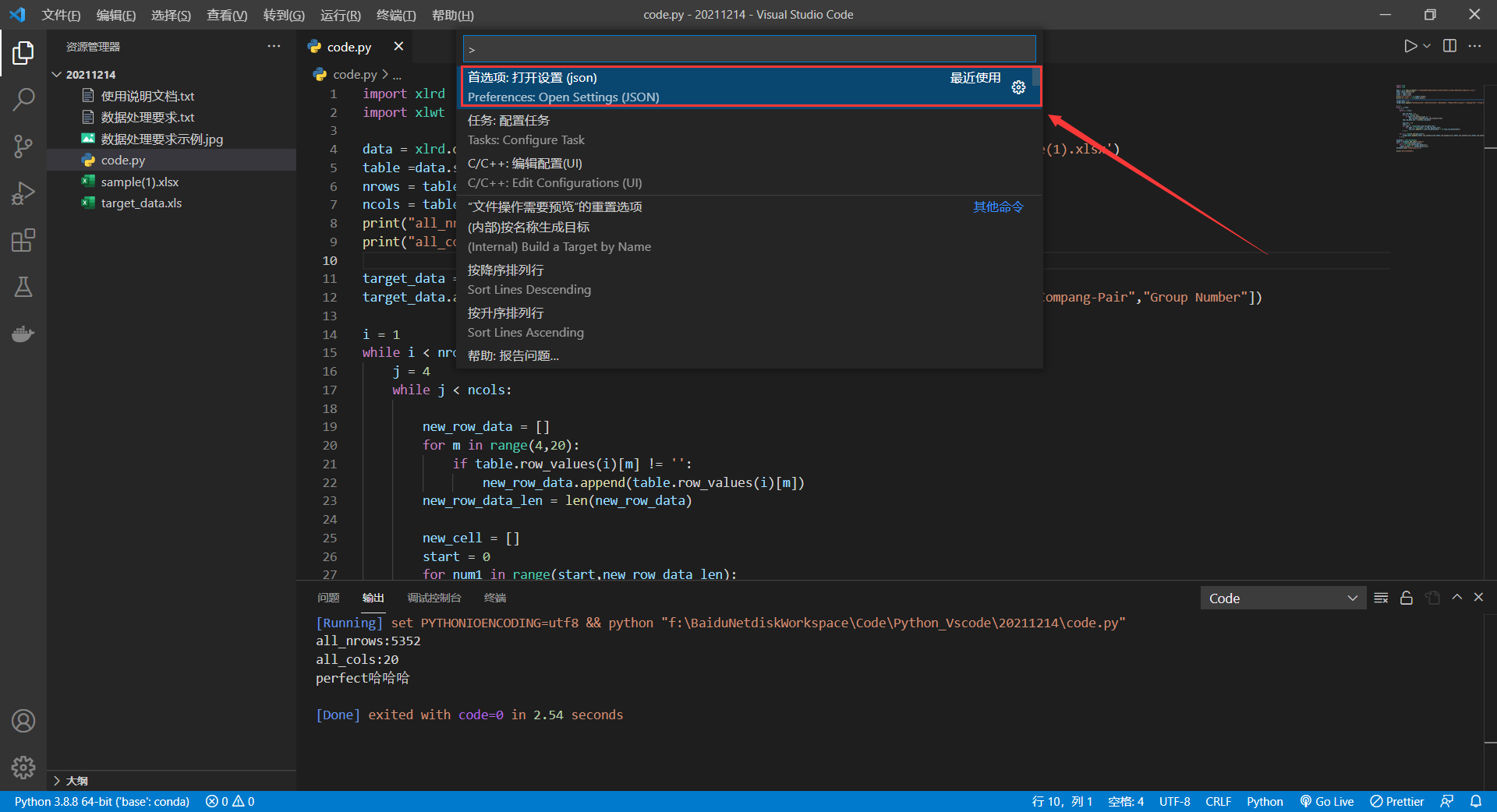Click Prettier status bar item
The width and height of the screenshot is (1497, 812).
click(1397, 801)
